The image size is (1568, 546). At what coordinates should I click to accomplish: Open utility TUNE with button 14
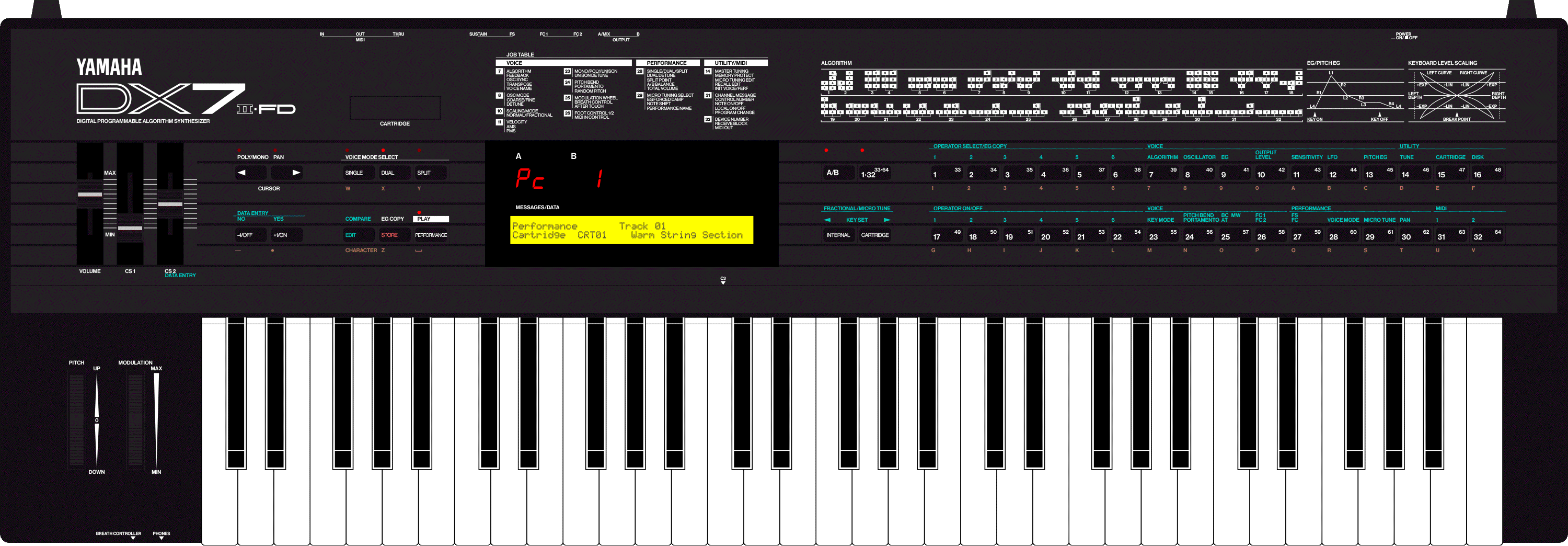click(1415, 174)
